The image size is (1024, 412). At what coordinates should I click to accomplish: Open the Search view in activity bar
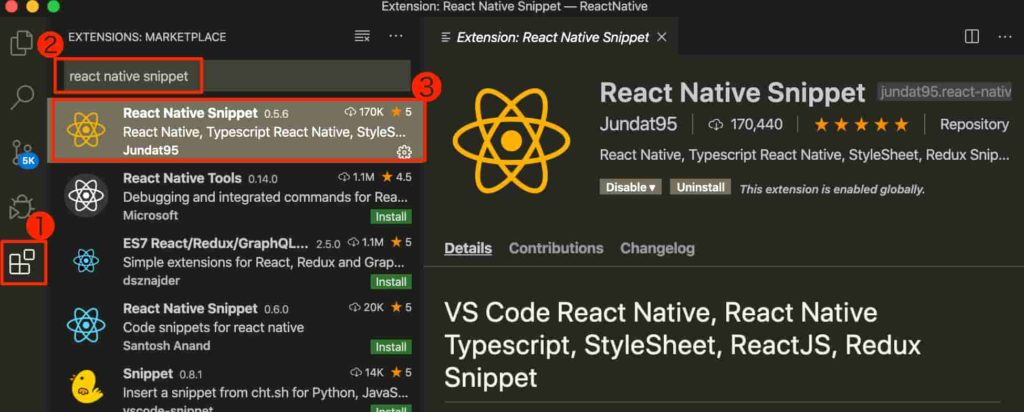pyautogui.click(x=22, y=97)
